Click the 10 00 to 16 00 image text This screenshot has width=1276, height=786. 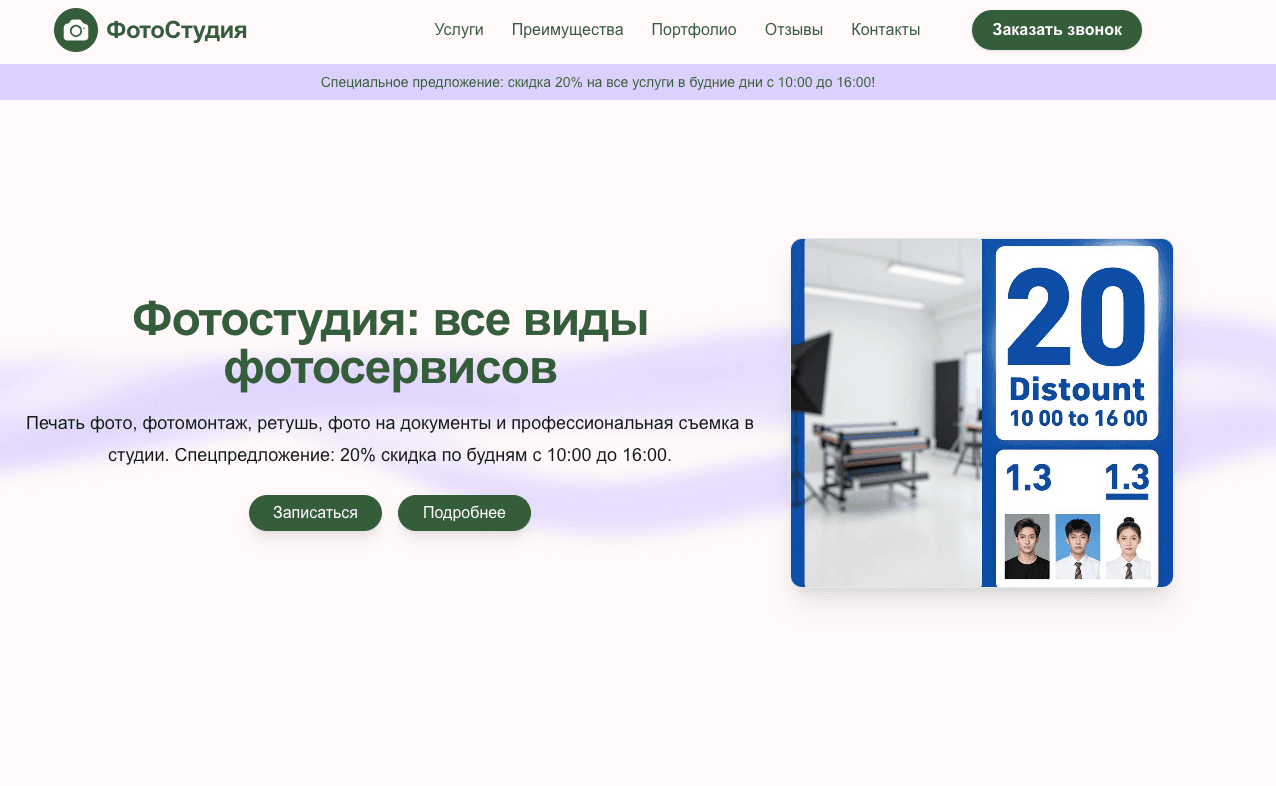point(1078,419)
